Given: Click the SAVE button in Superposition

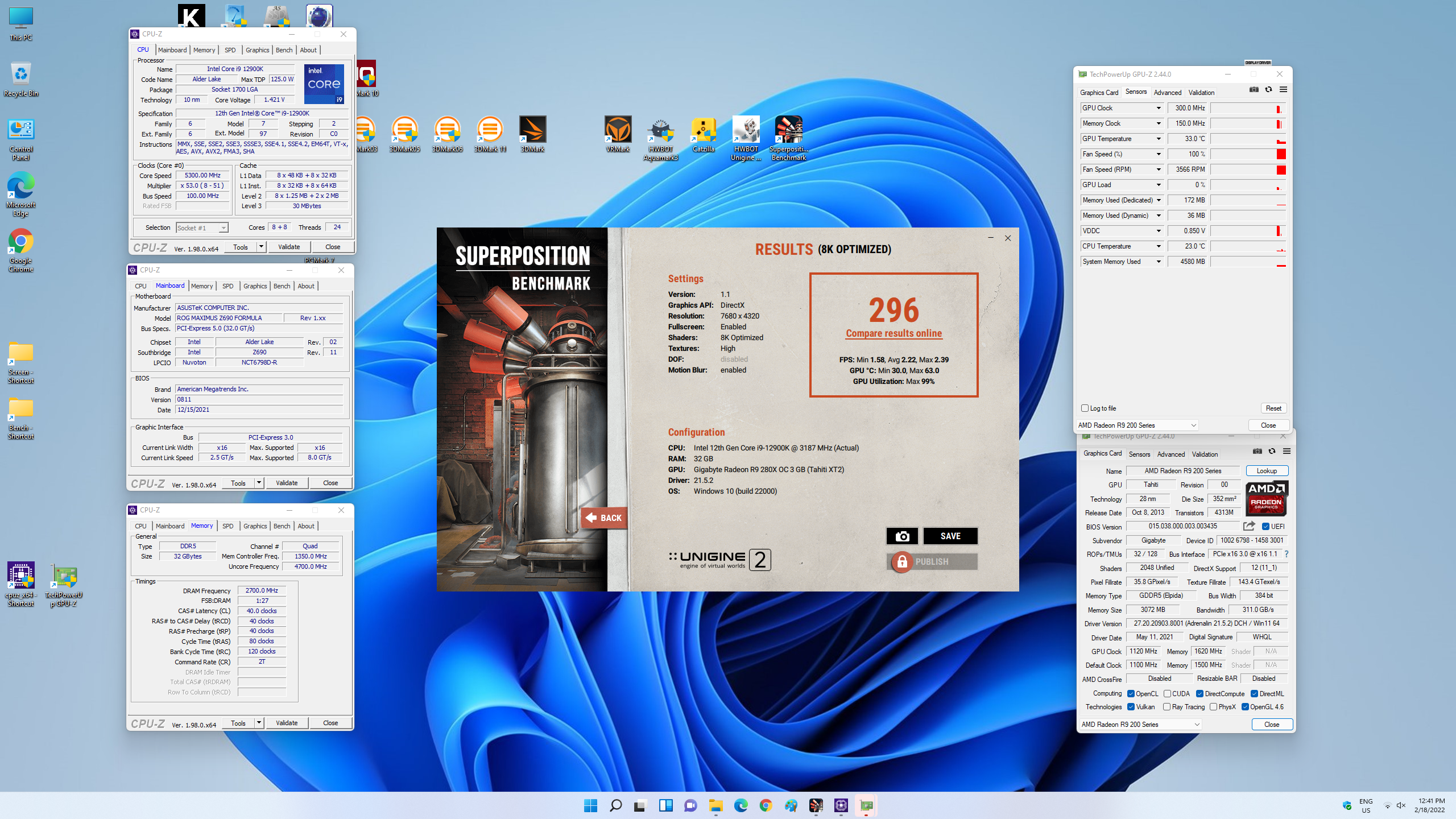Looking at the screenshot, I should click(950, 536).
